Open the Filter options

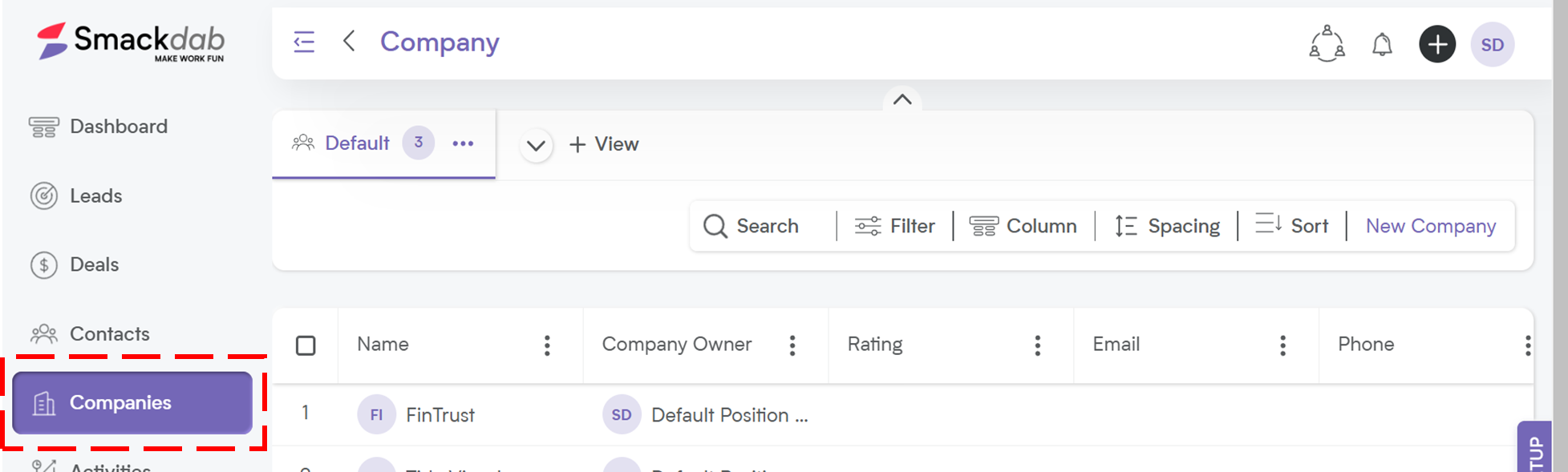[x=894, y=226]
